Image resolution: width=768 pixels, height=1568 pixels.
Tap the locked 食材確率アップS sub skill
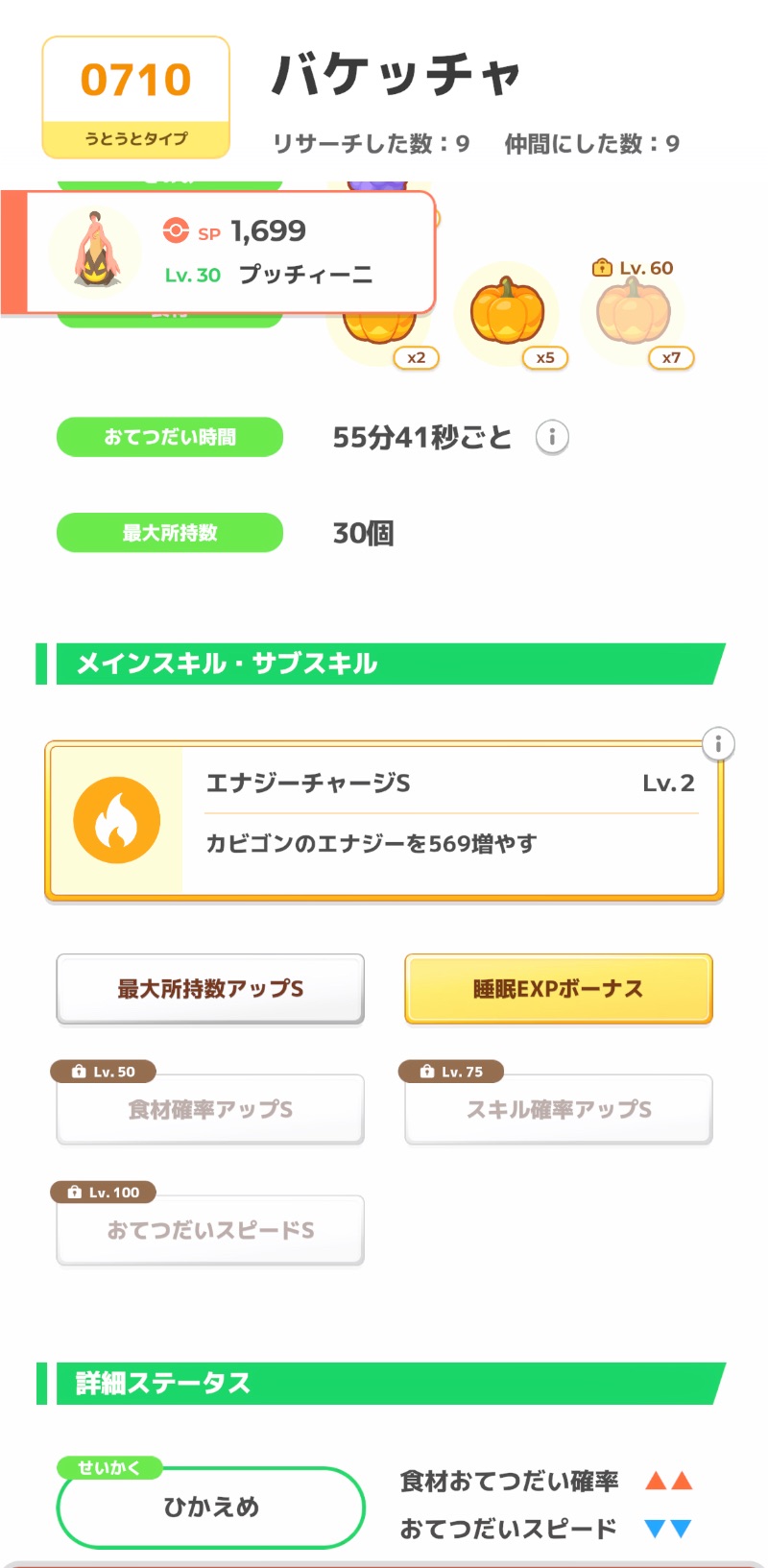(210, 1109)
